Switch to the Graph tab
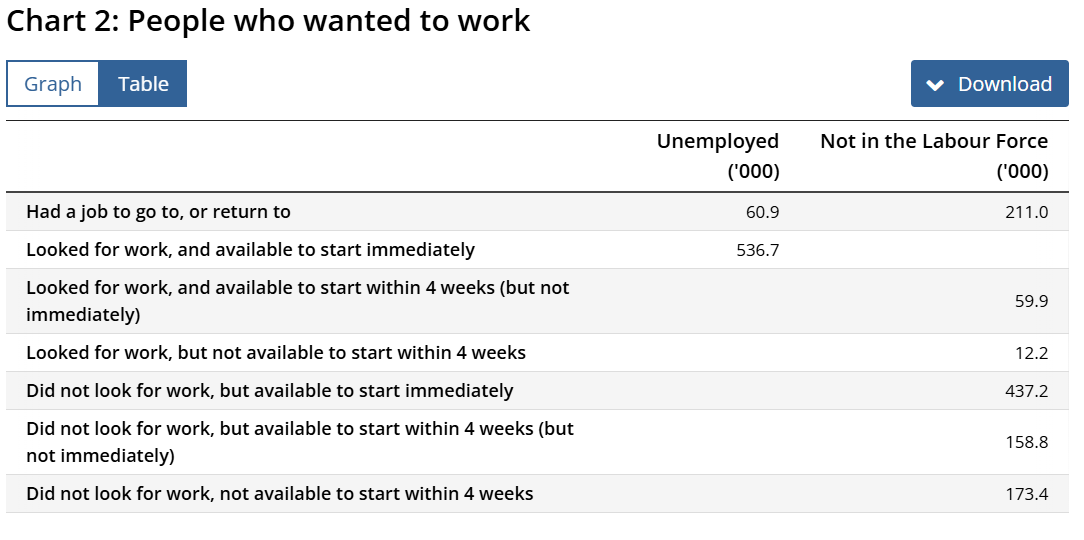The width and height of the screenshot is (1084, 540). [x=53, y=84]
